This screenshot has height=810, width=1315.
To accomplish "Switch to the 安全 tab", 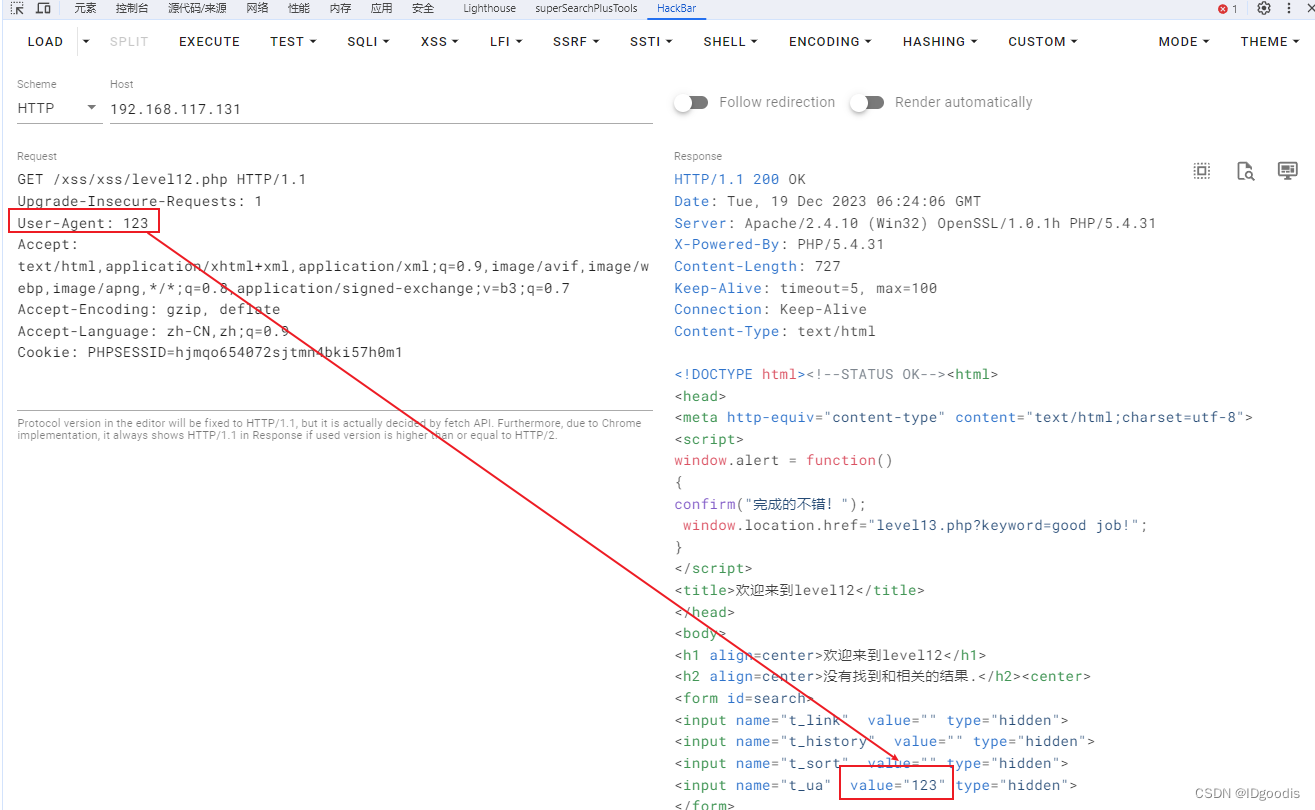I will [x=423, y=8].
